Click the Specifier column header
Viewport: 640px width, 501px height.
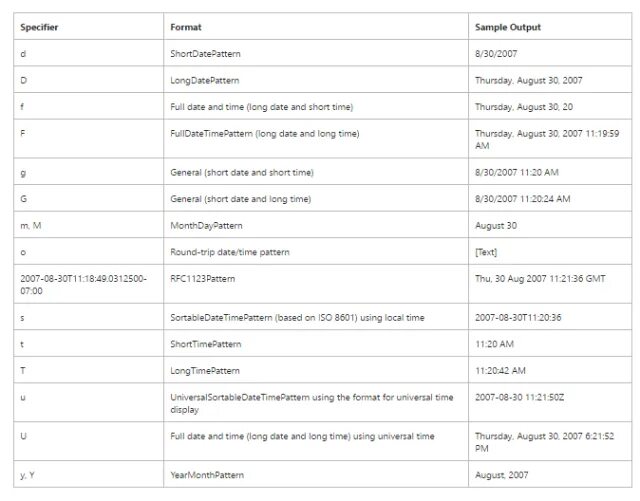(39, 27)
